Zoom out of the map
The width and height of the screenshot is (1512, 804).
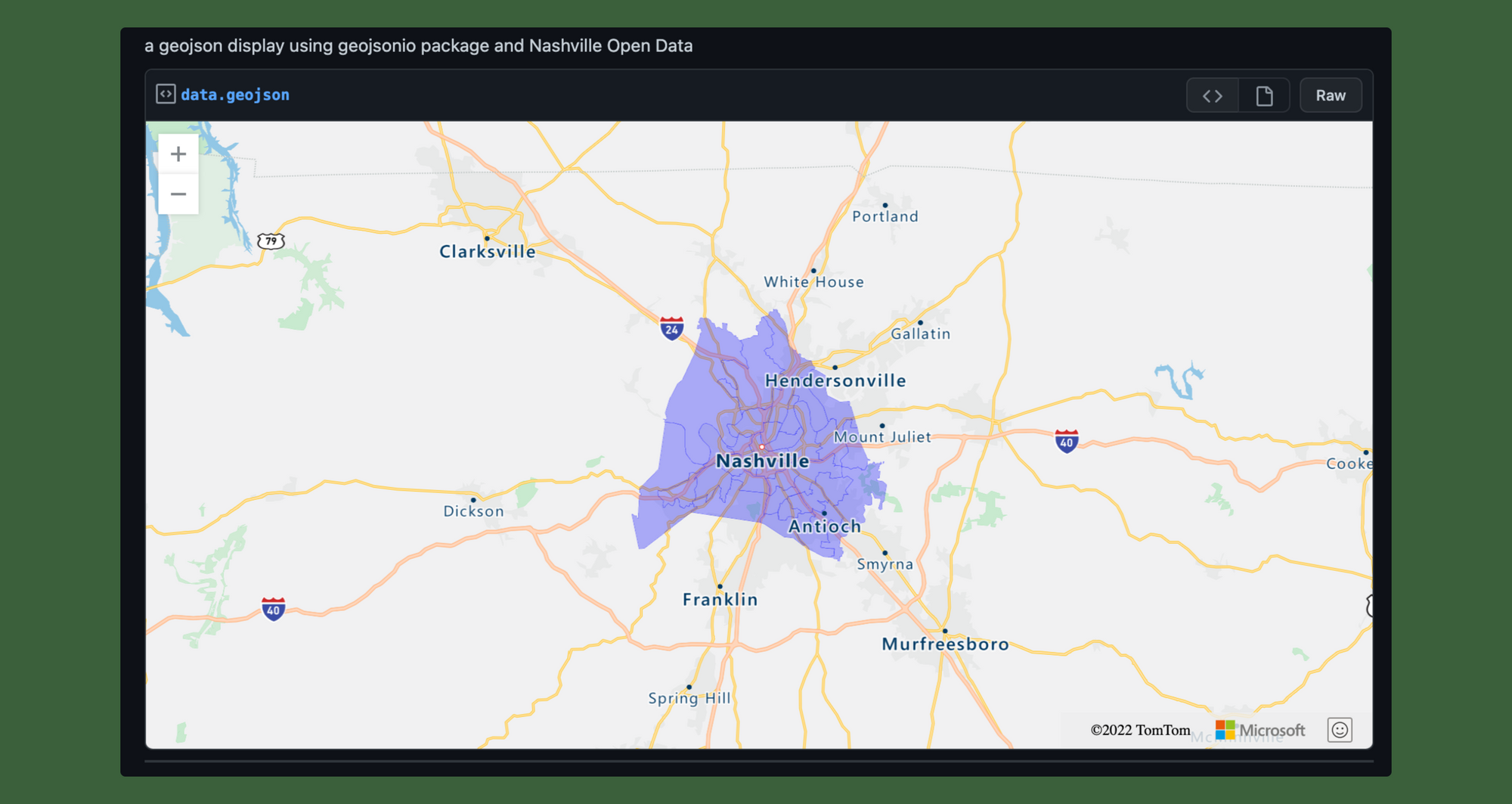point(178,194)
